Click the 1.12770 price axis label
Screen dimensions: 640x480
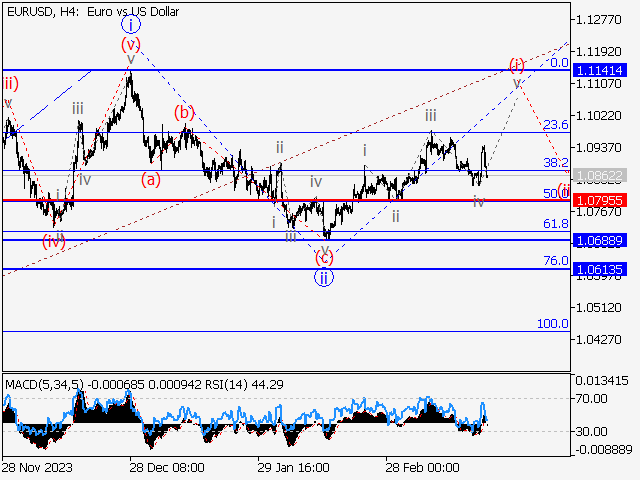598,20
